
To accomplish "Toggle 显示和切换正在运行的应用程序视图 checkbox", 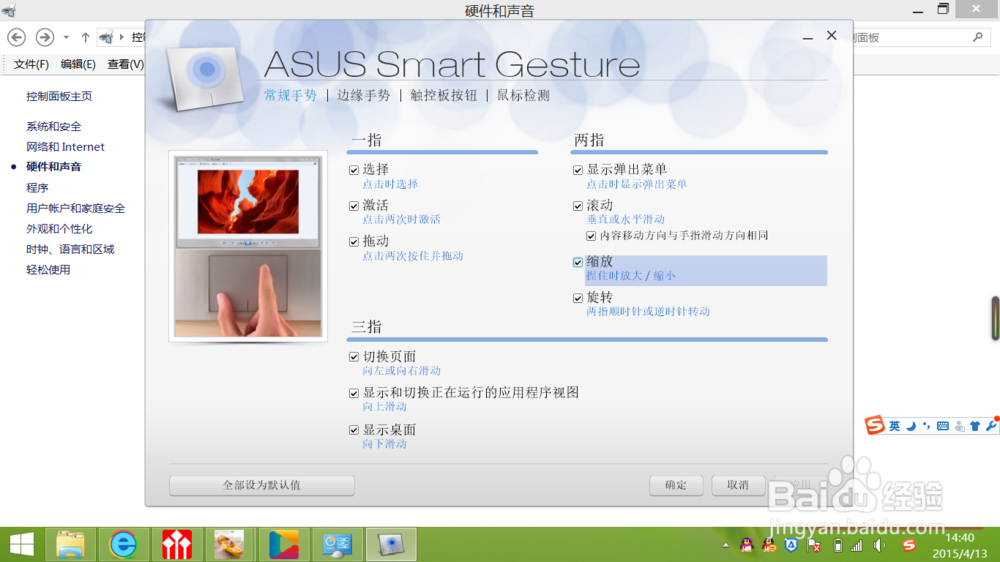I will (x=354, y=394).
